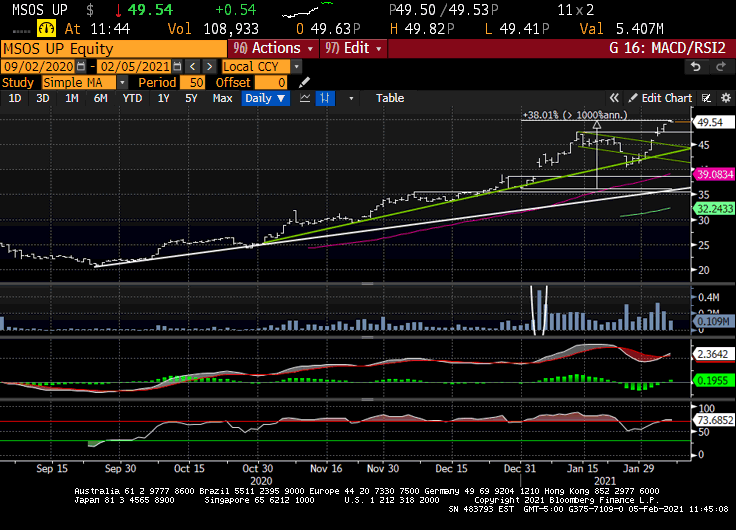Expand Local CCY currency dropdown
Viewport: 736px width, 530px height.
[296, 67]
